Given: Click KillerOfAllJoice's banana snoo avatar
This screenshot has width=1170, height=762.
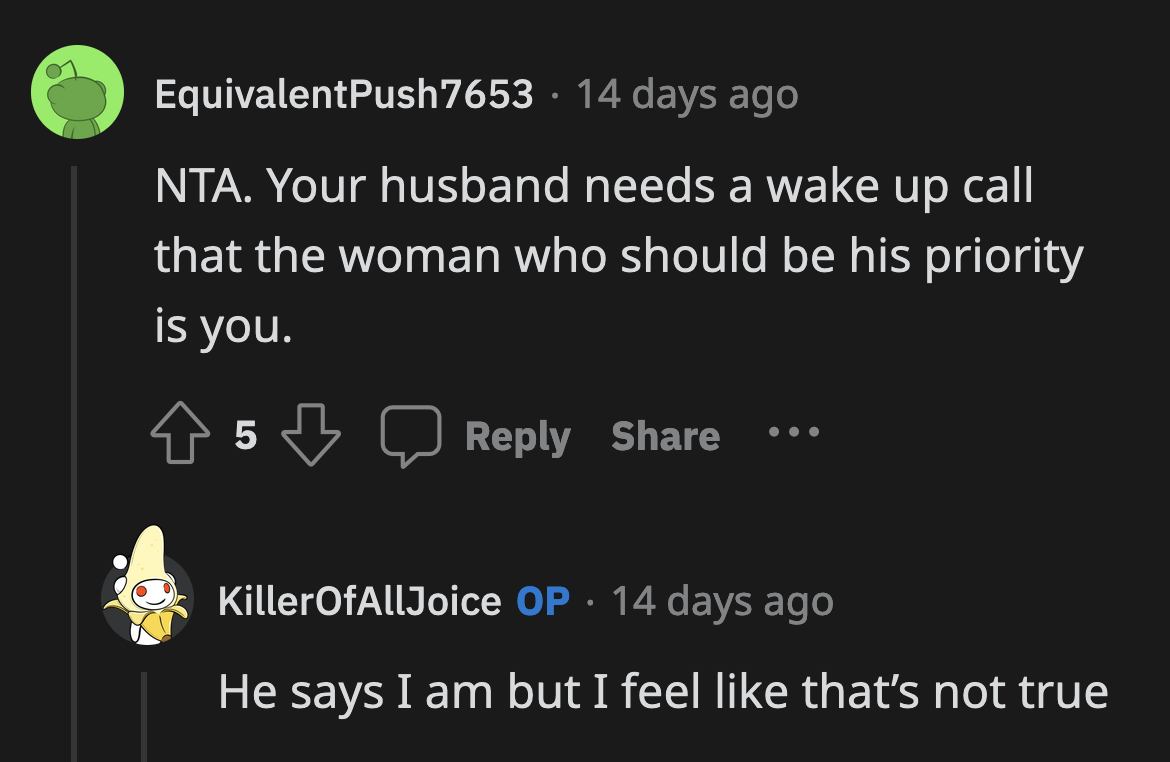Looking at the screenshot, I should pyautogui.click(x=150, y=601).
